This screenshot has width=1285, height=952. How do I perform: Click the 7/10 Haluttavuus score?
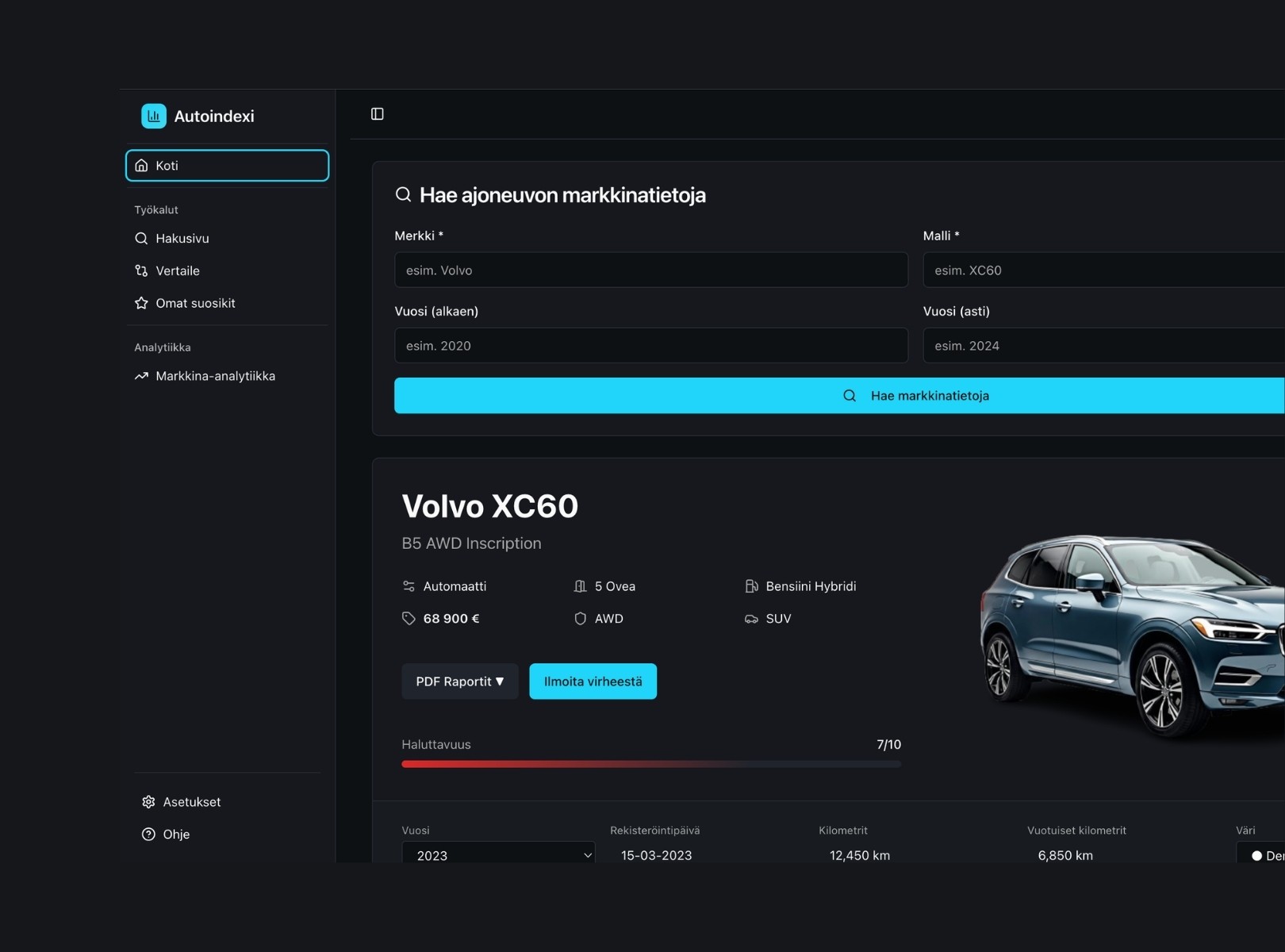(888, 744)
